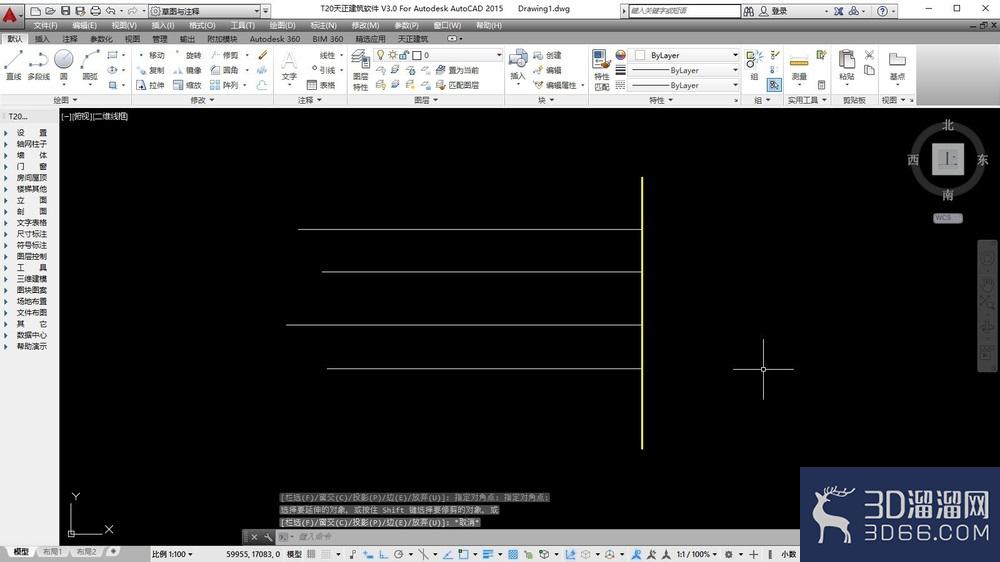The height and width of the screenshot is (562, 1000).
Task: Click Match Properties (特性匹配) icon
Action: 601,70
